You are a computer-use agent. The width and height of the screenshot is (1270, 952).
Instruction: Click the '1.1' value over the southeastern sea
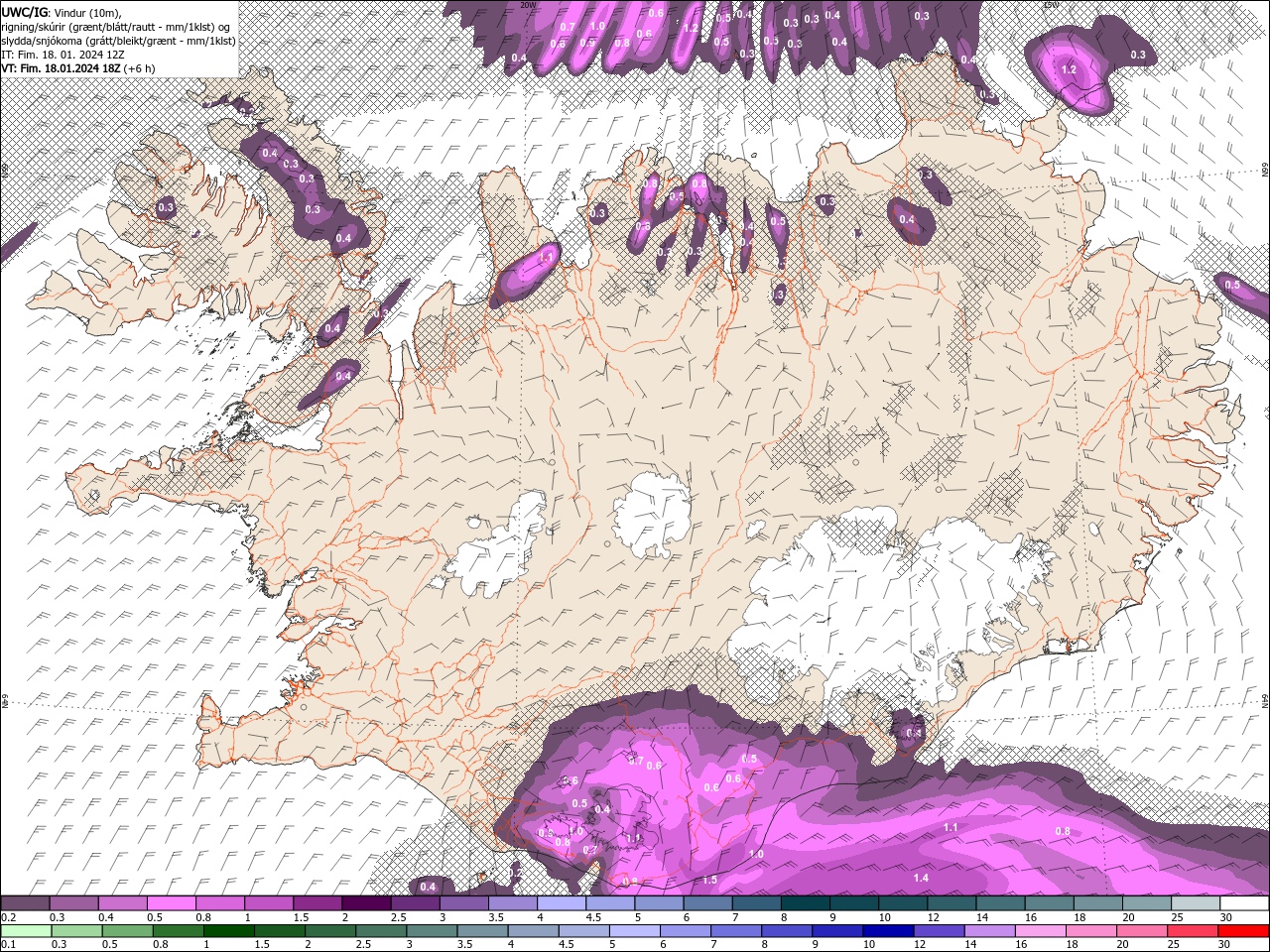[951, 827]
